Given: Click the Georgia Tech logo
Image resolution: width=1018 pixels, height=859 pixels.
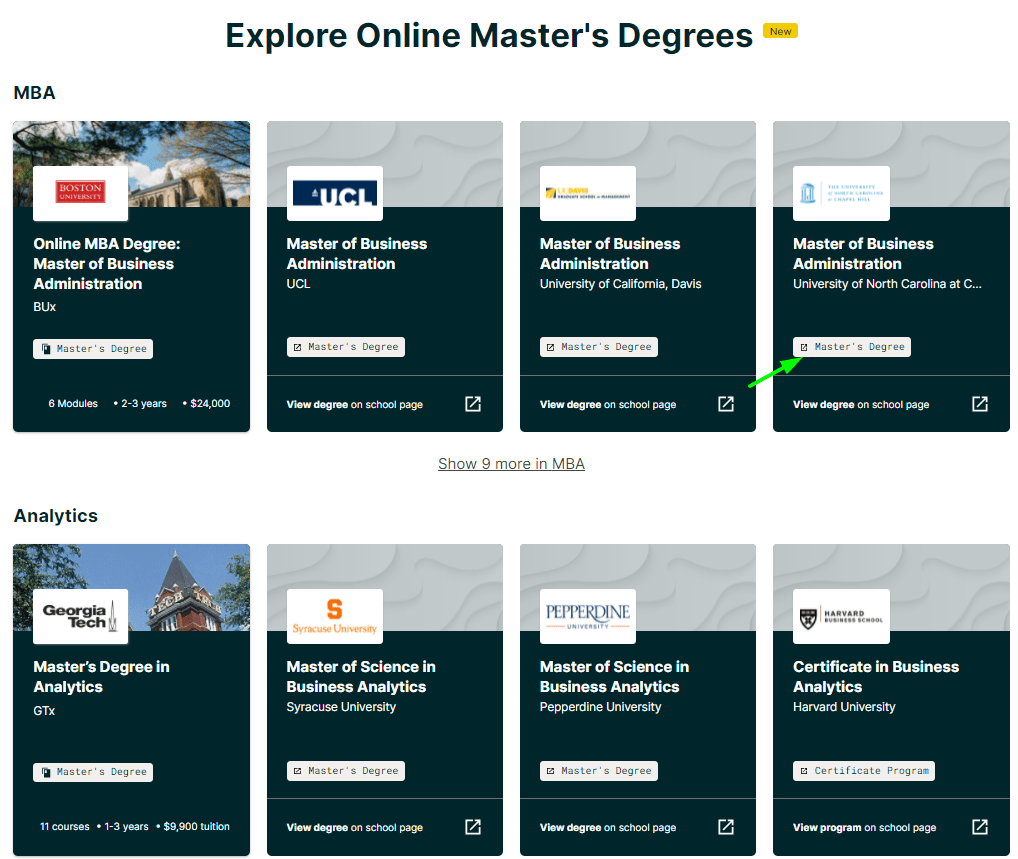Looking at the screenshot, I should (x=81, y=616).
